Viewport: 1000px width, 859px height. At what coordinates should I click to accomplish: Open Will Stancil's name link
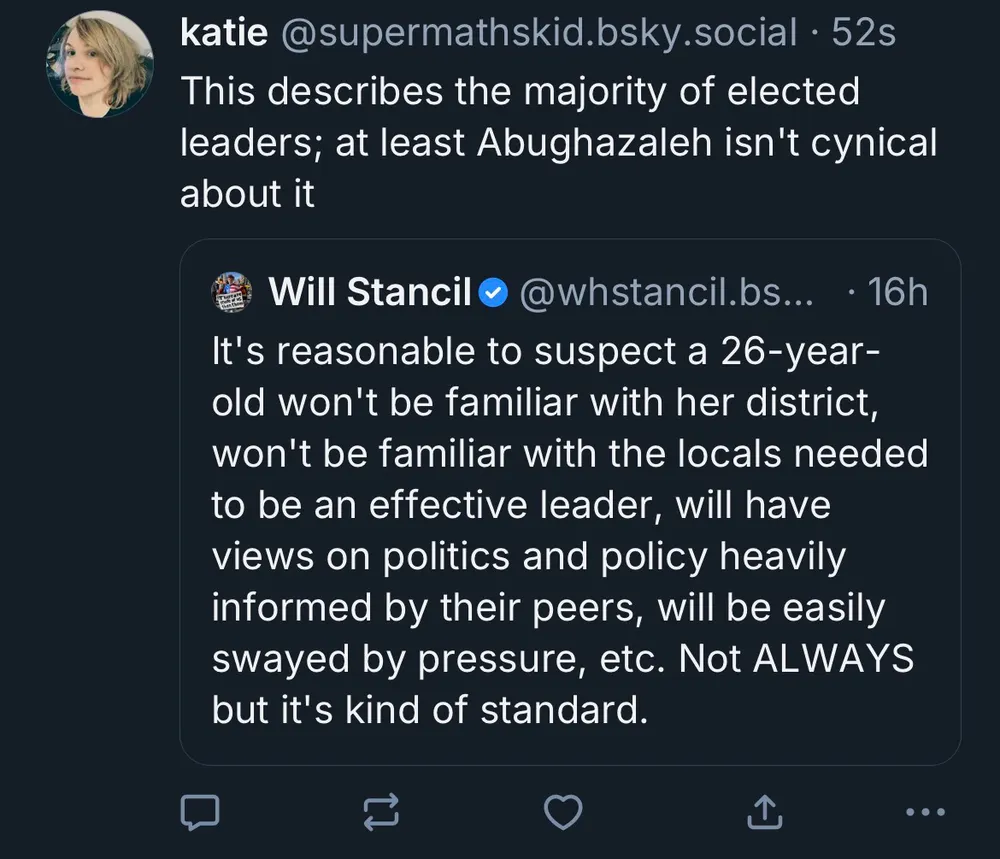pyautogui.click(x=370, y=292)
